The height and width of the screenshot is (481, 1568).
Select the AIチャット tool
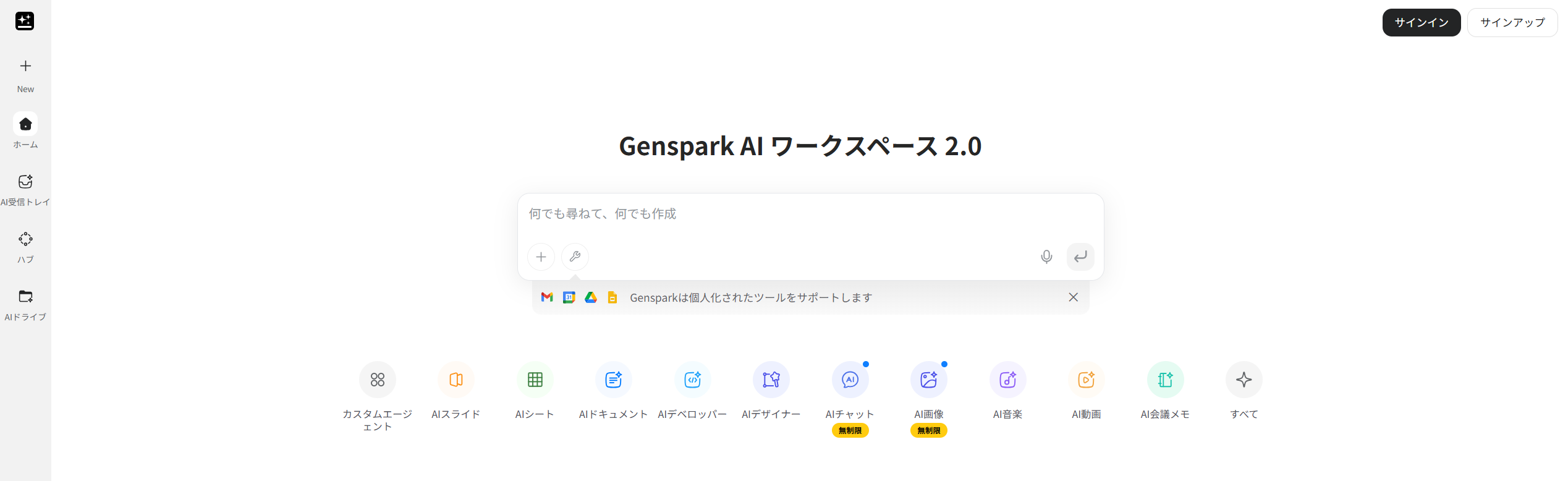point(850,380)
